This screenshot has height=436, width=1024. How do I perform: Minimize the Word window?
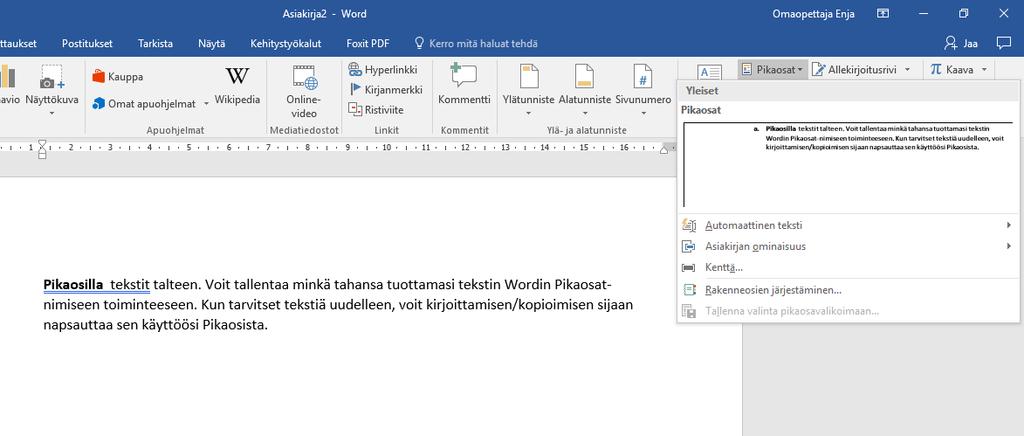(923, 13)
